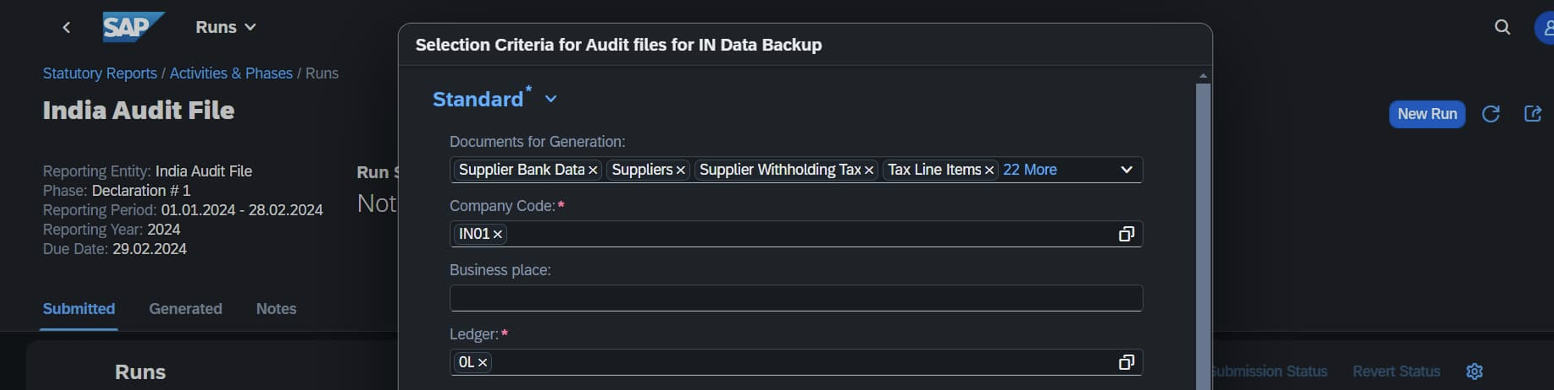The height and width of the screenshot is (390, 1554).
Task: Open the table settings gear icon
Action: pos(1474,371)
